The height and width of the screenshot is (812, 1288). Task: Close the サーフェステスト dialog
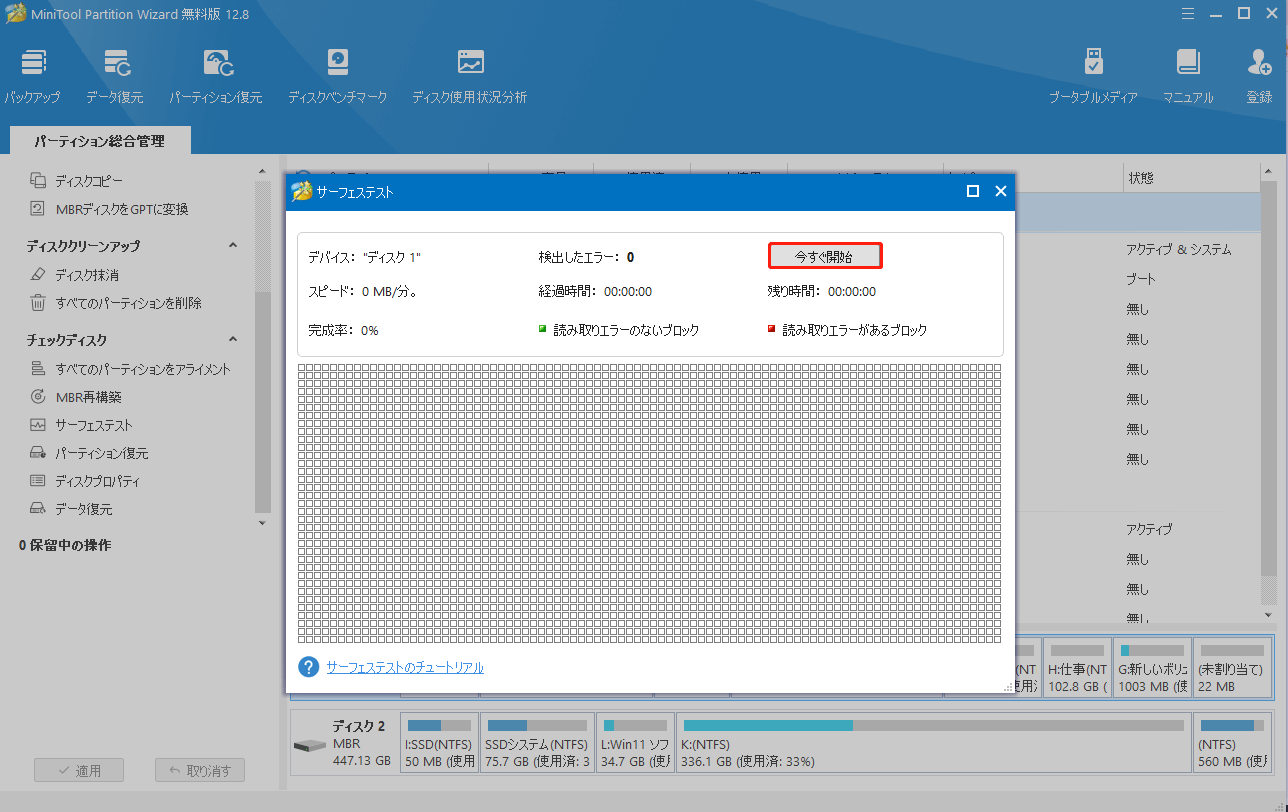[x=1000, y=192]
